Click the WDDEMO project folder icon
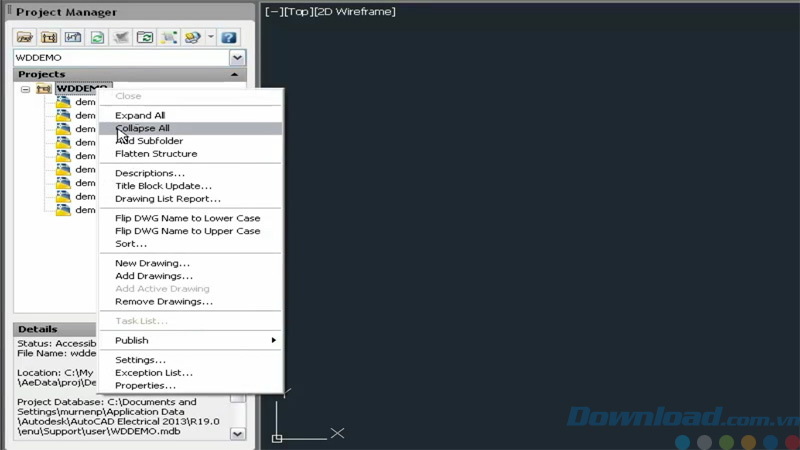 pyautogui.click(x=44, y=89)
